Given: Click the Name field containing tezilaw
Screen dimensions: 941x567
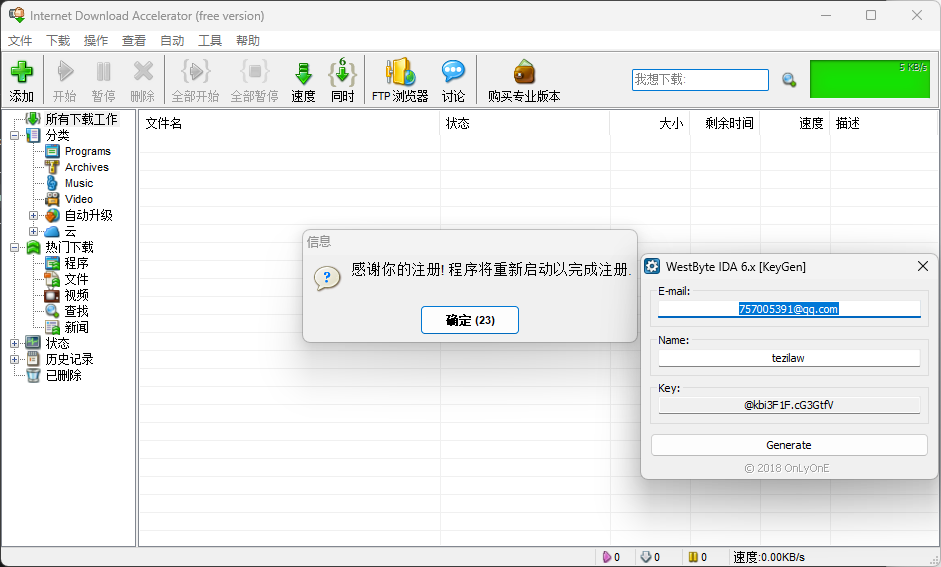Looking at the screenshot, I should [789, 358].
